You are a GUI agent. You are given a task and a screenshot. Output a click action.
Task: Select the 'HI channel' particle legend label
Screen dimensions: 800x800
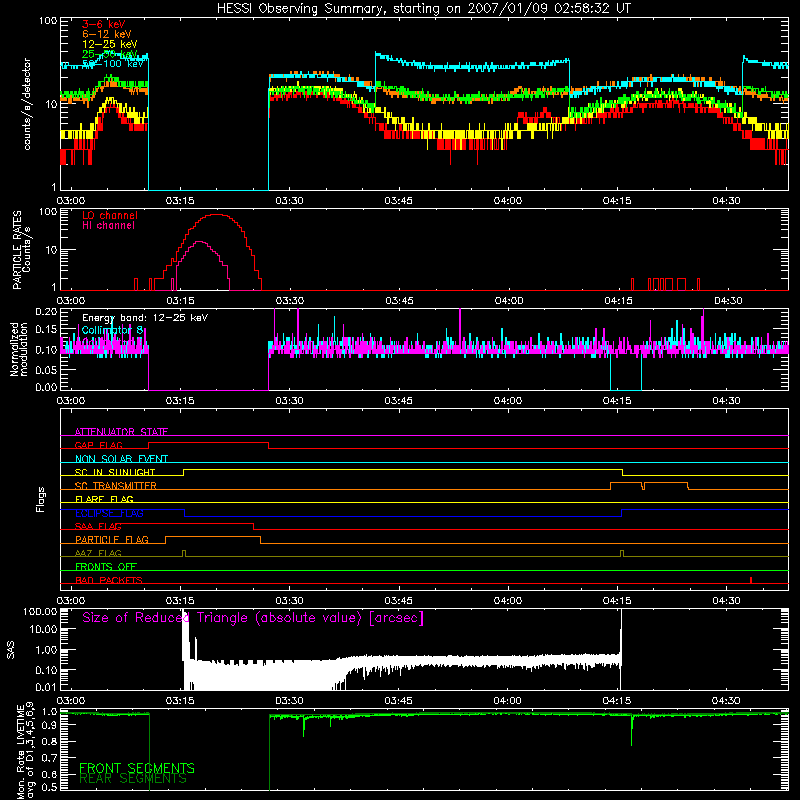[109, 226]
